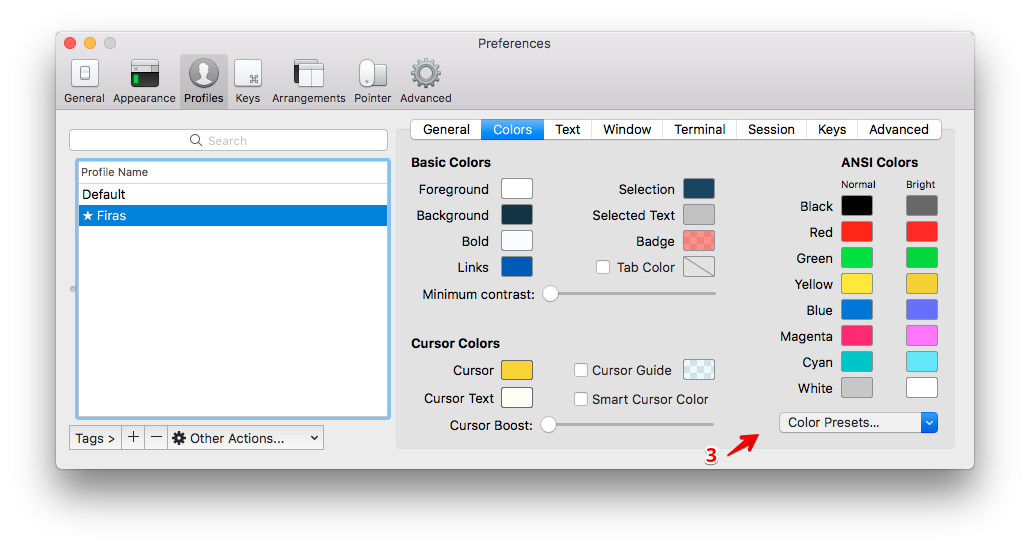
Task: Open the Keys preferences toolbar icon
Action: click(248, 74)
